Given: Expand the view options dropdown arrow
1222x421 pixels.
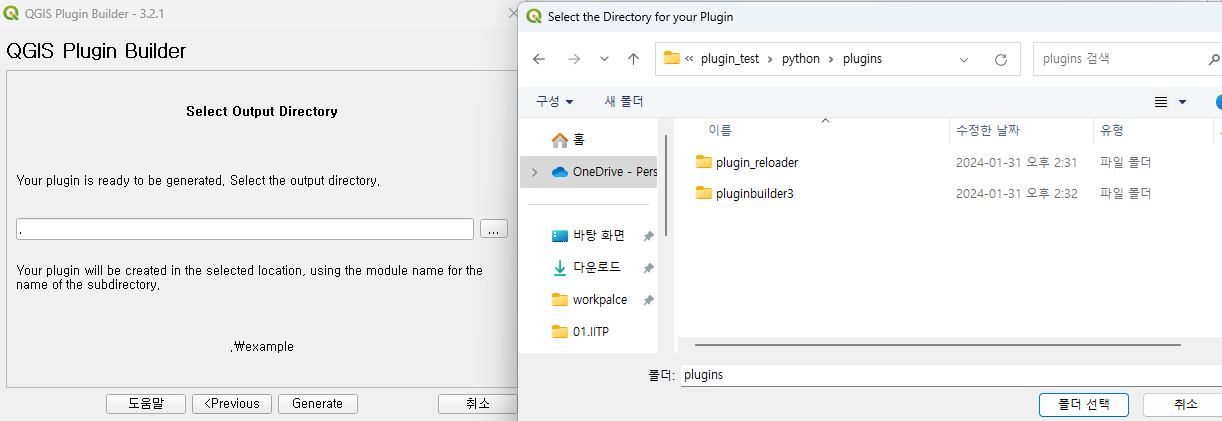Looking at the screenshot, I should [x=1182, y=102].
